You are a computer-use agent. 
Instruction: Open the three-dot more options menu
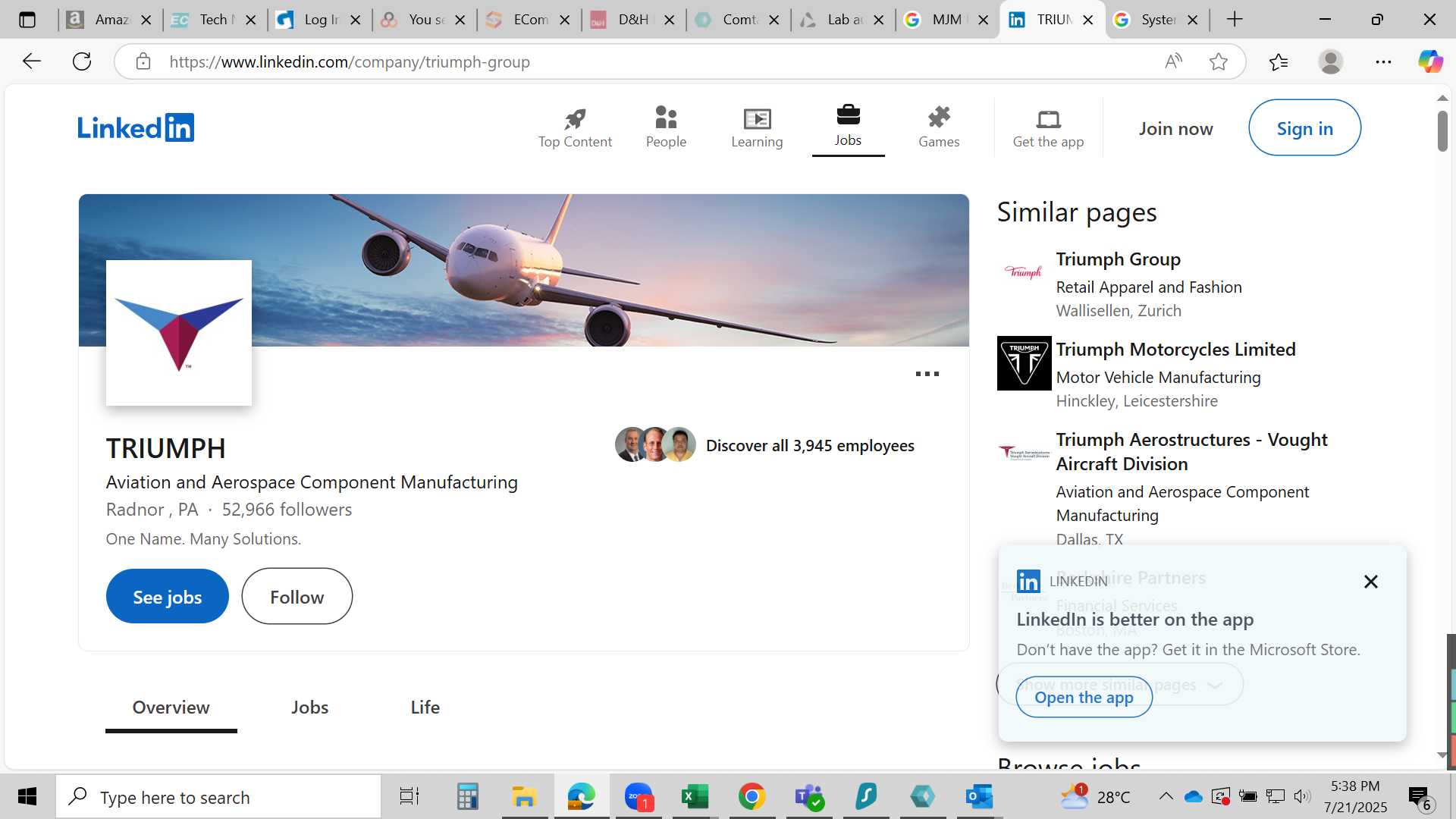927,374
